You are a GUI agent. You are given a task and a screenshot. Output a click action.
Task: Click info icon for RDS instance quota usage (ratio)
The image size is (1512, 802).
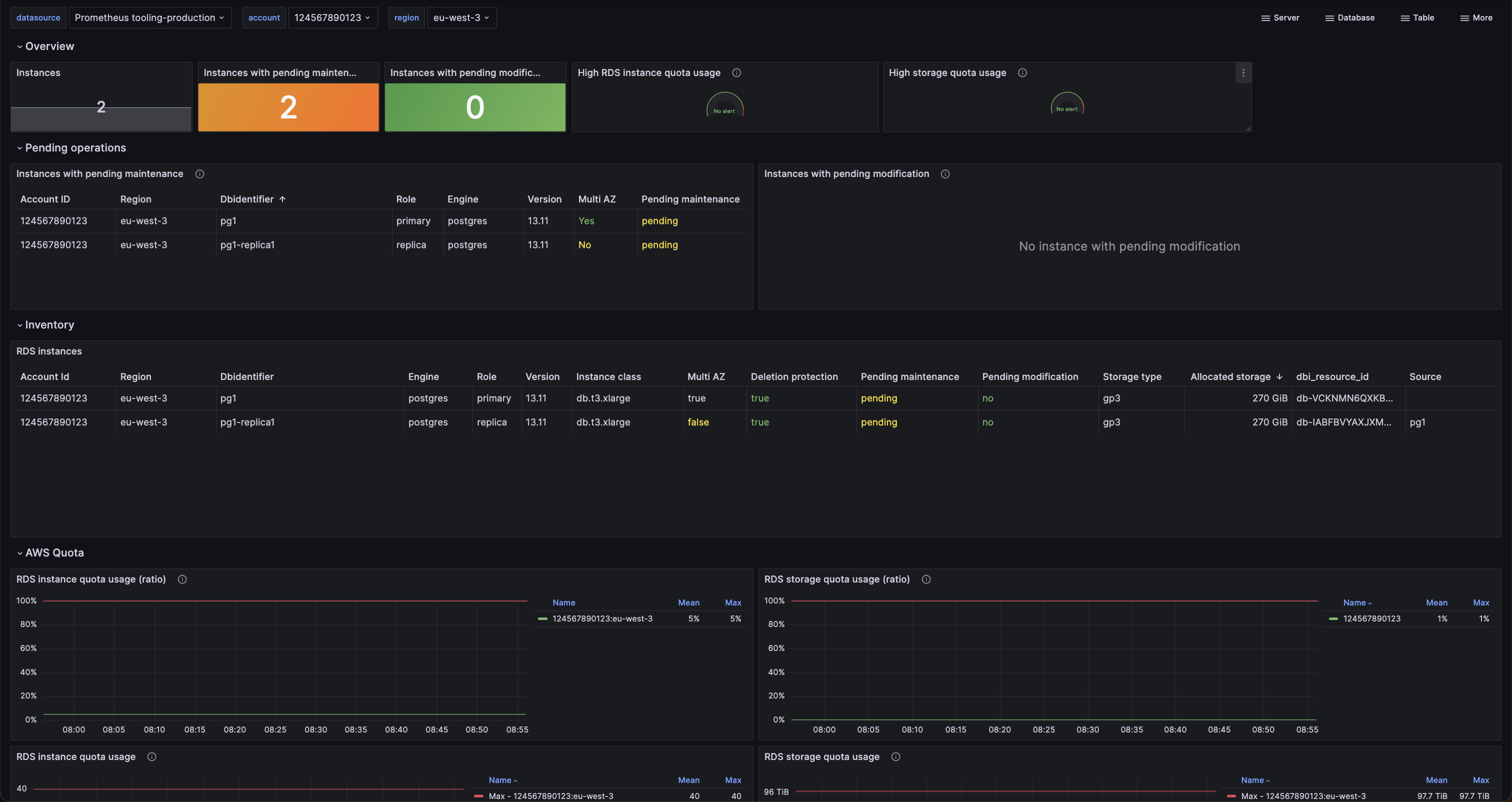pyautogui.click(x=182, y=579)
